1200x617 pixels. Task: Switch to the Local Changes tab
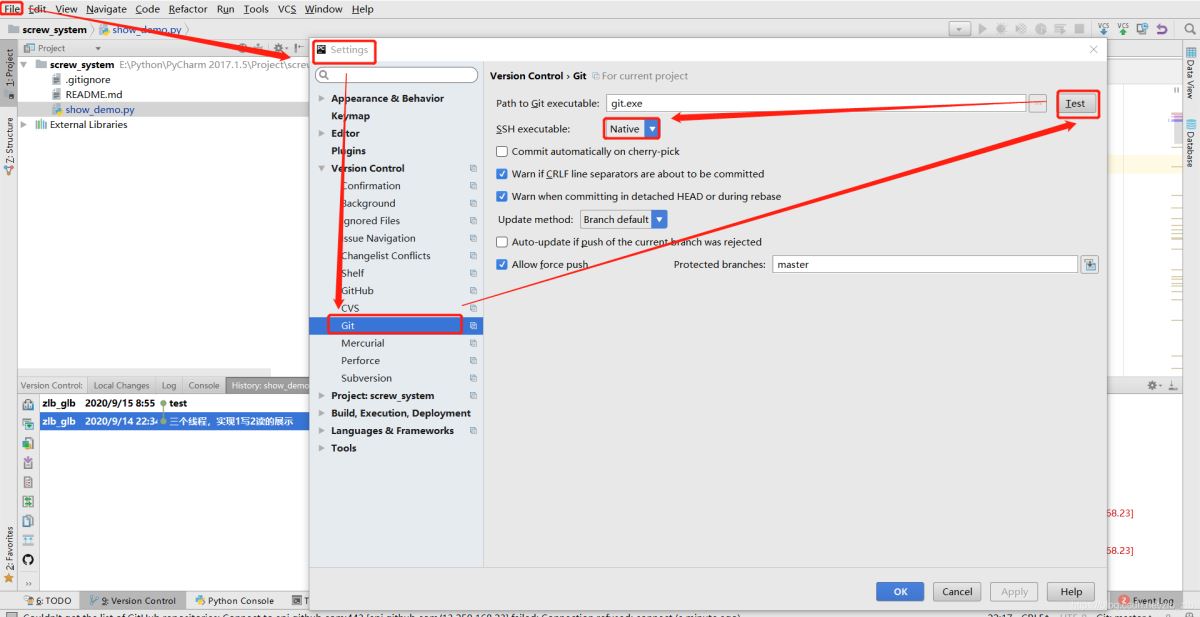pyautogui.click(x=121, y=385)
